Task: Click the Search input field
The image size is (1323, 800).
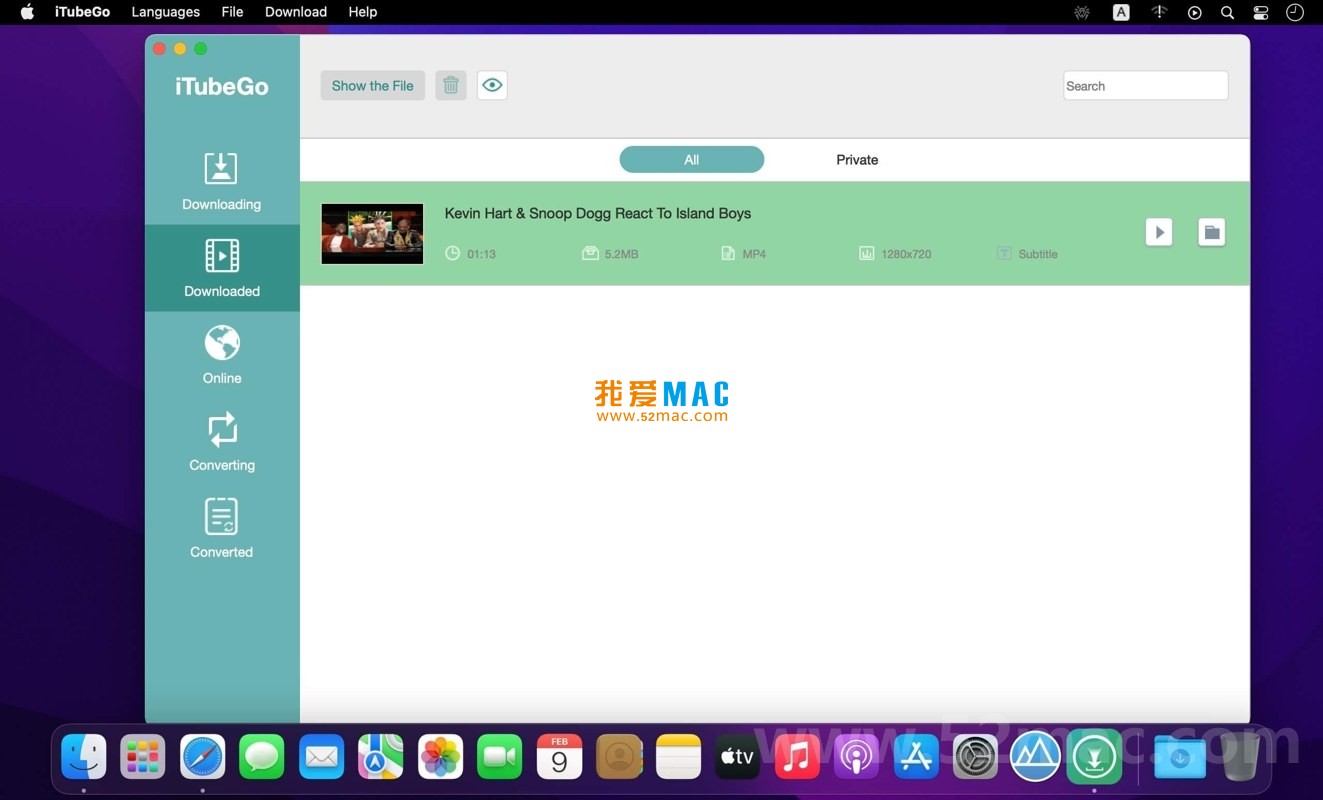Action: (1145, 85)
